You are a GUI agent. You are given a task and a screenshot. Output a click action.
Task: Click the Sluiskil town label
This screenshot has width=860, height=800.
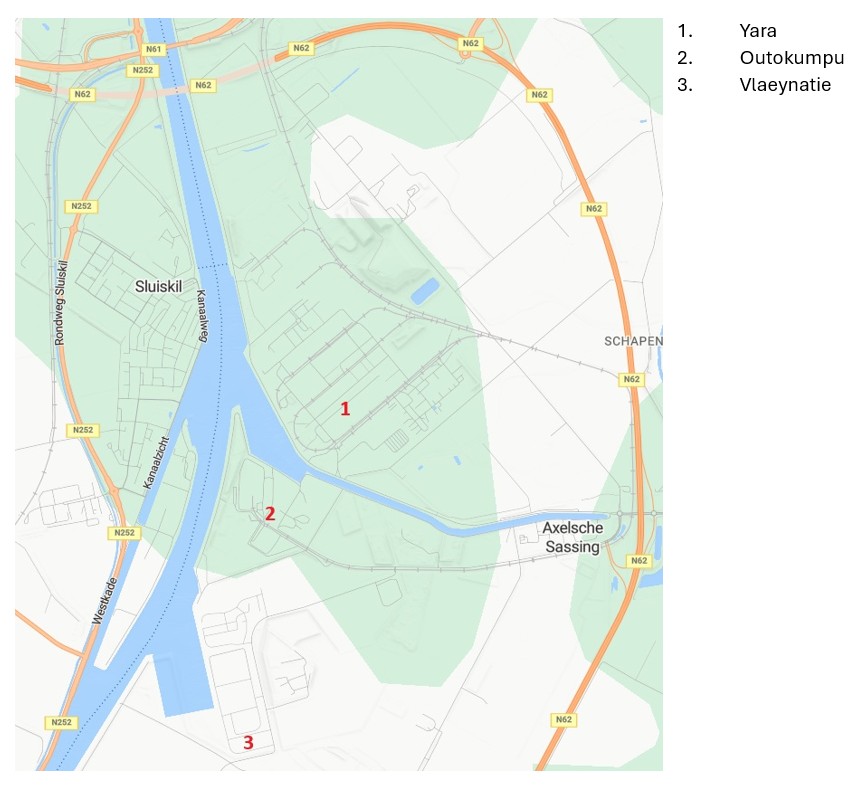[161, 286]
